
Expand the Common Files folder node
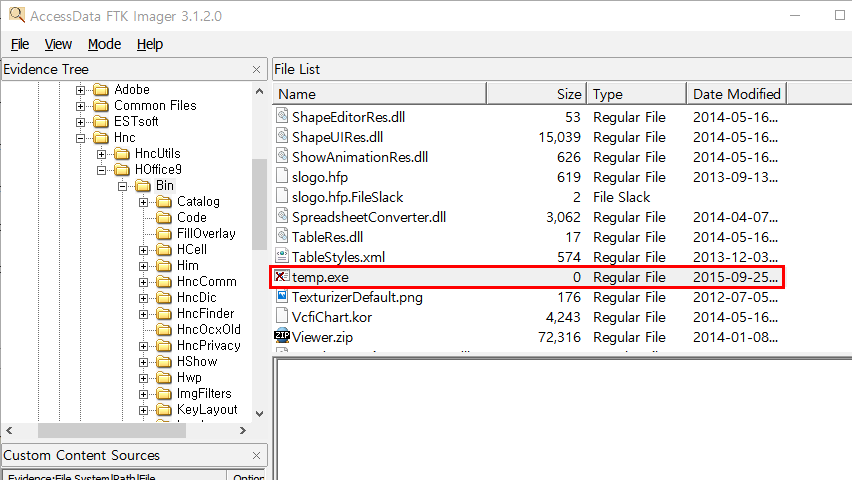[80, 106]
